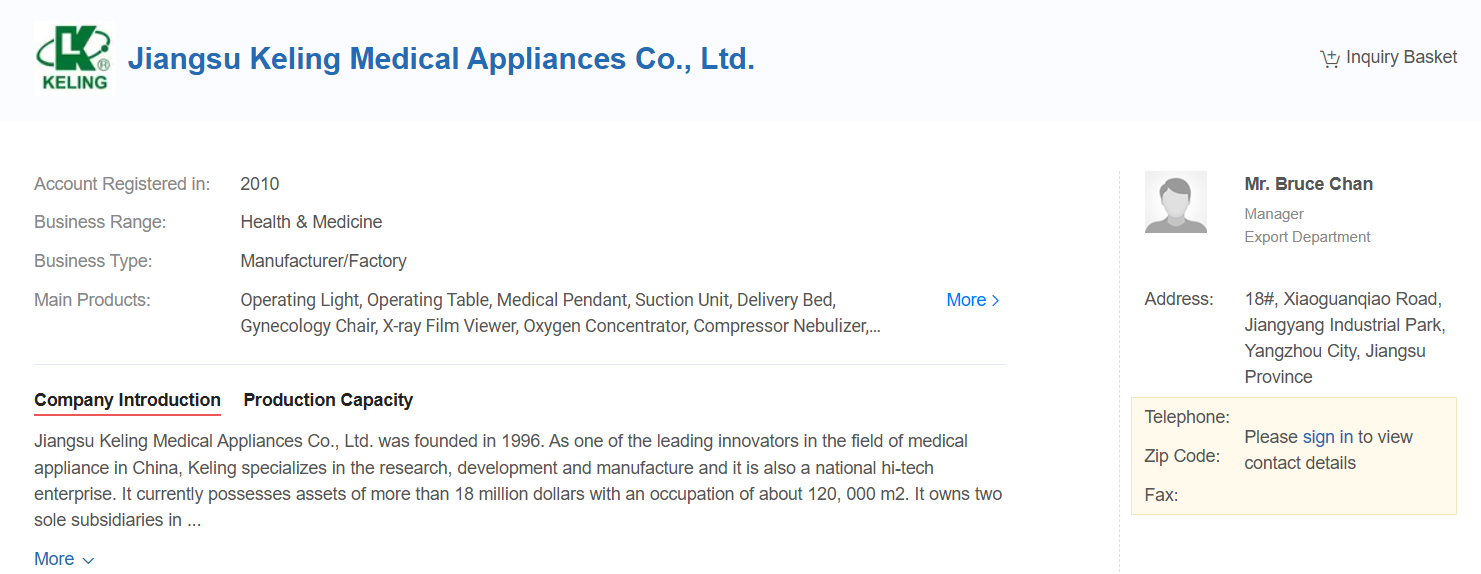
Task: Click the right chevron beside Main Products More
Action: click(995, 300)
